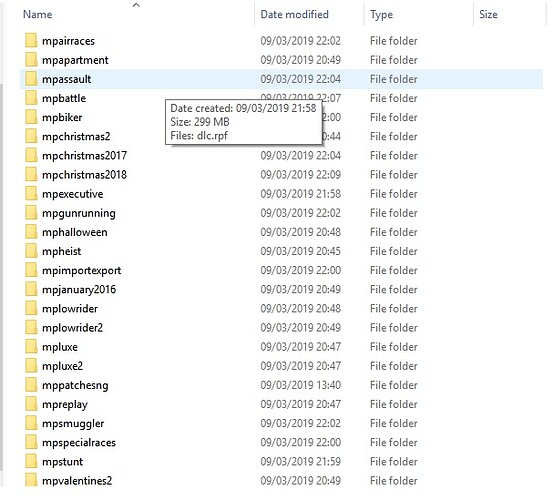Select the mpapartment folder name
The width and height of the screenshot is (552, 500).
click(75, 60)
